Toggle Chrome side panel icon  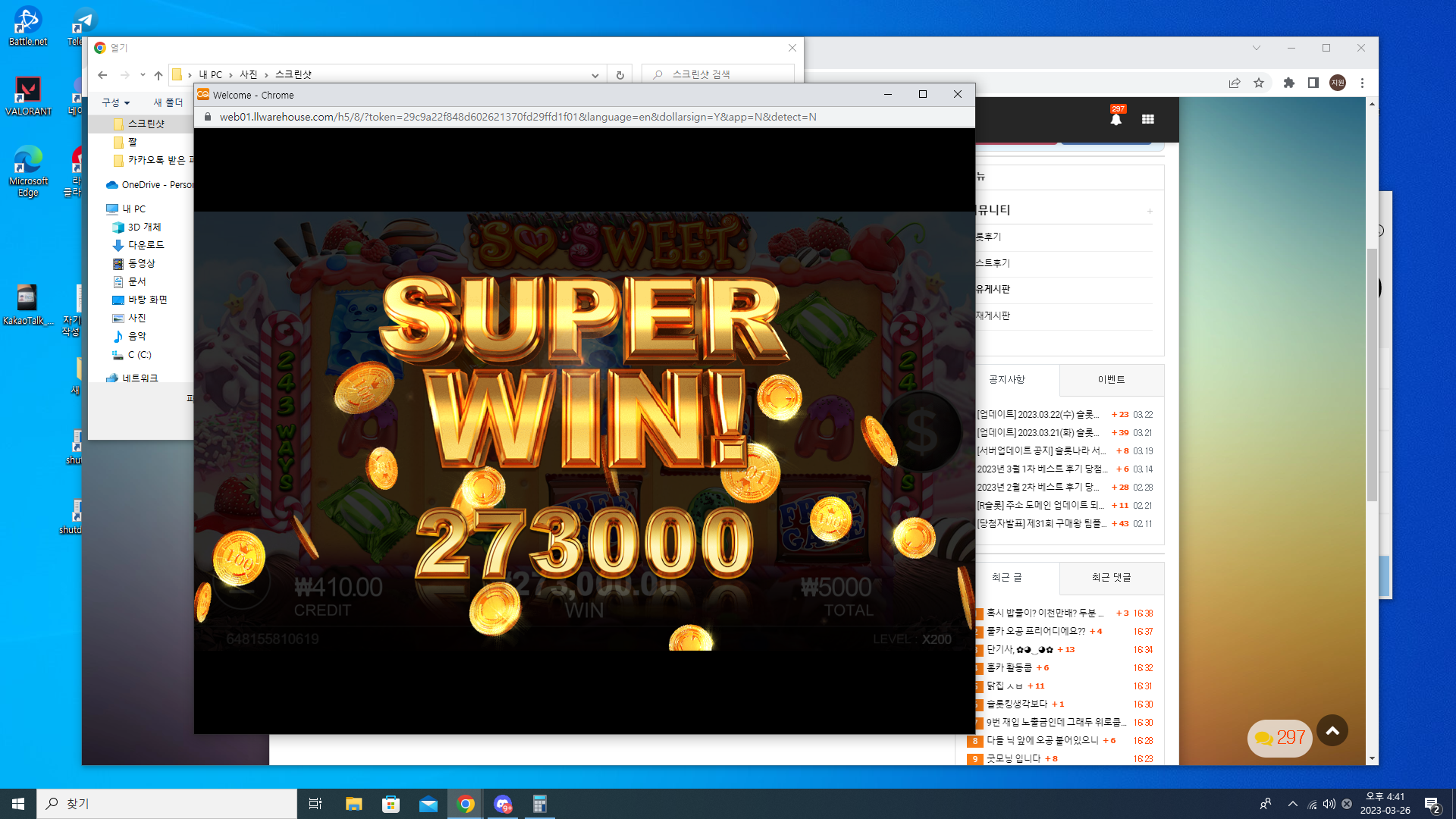1313,83
